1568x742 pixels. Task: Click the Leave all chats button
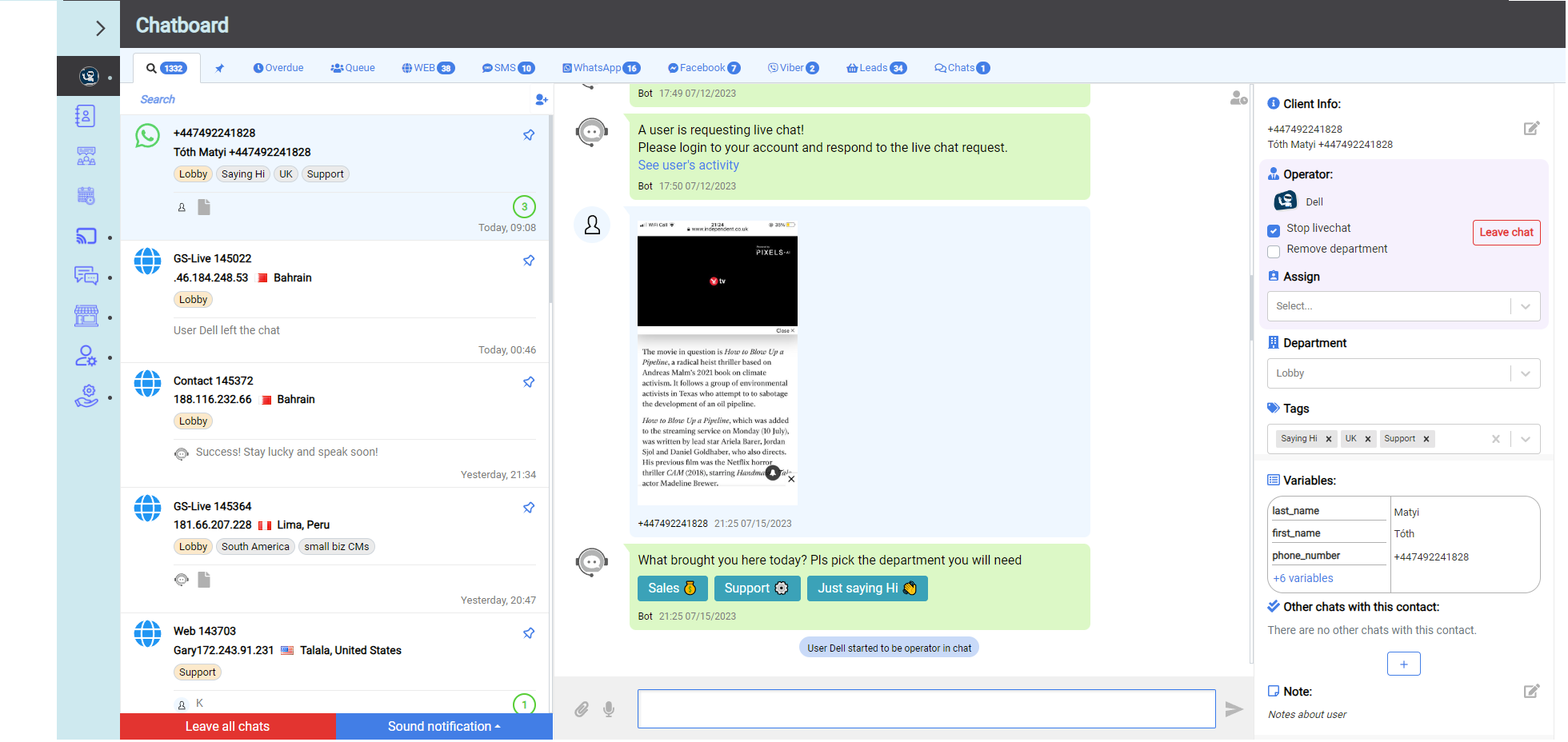[228, 726]
